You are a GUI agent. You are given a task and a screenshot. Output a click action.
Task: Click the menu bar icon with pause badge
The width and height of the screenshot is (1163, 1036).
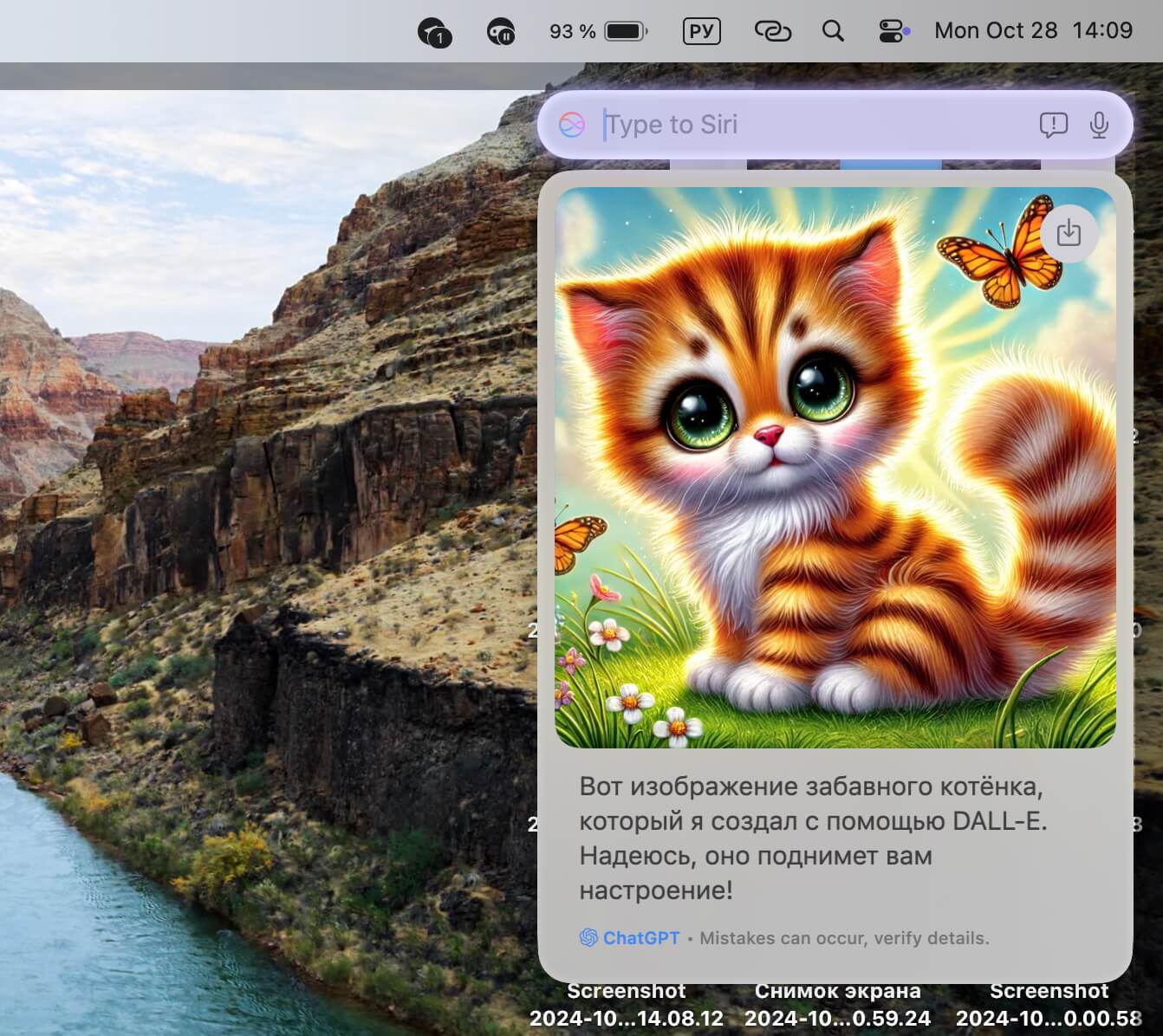pos(501,32)
